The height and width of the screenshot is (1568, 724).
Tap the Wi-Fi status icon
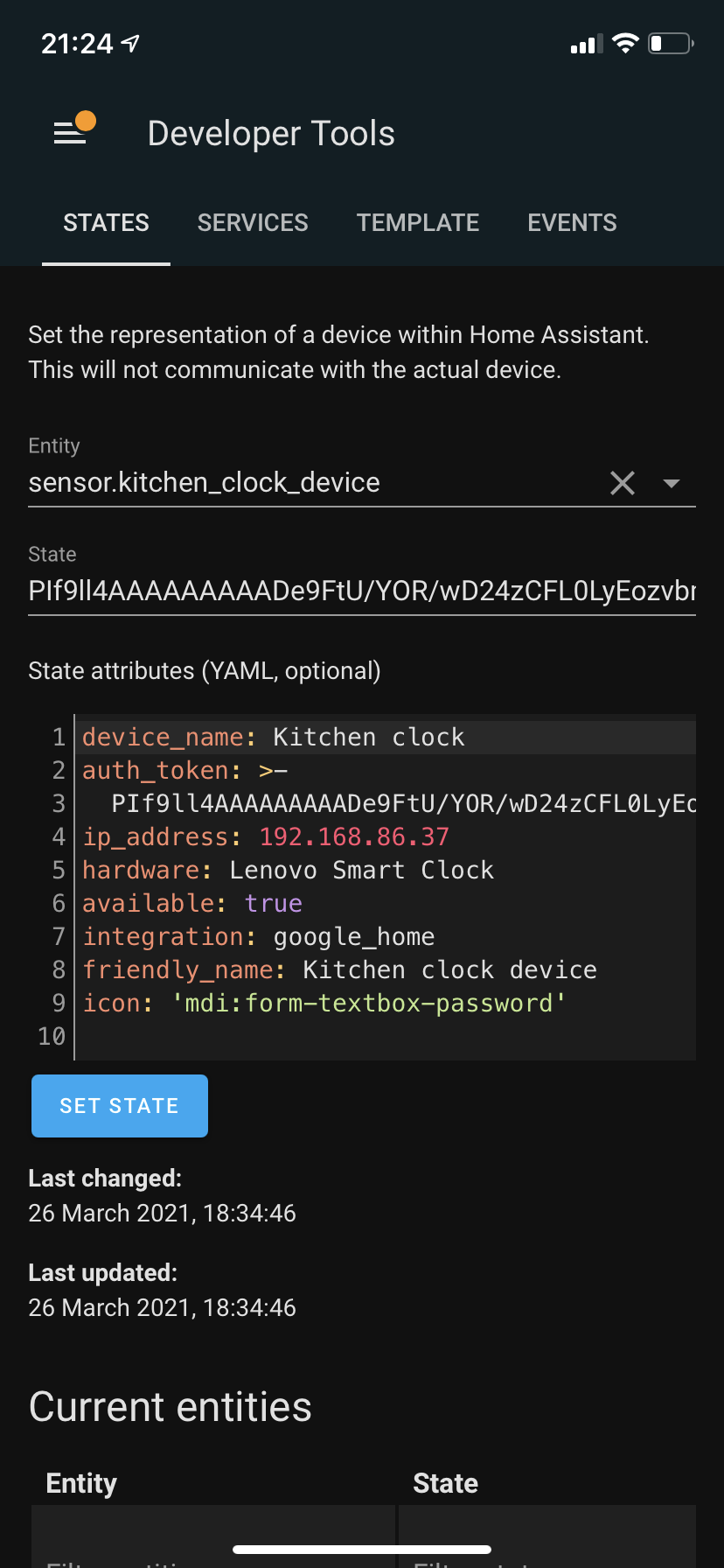click(626, 42)
